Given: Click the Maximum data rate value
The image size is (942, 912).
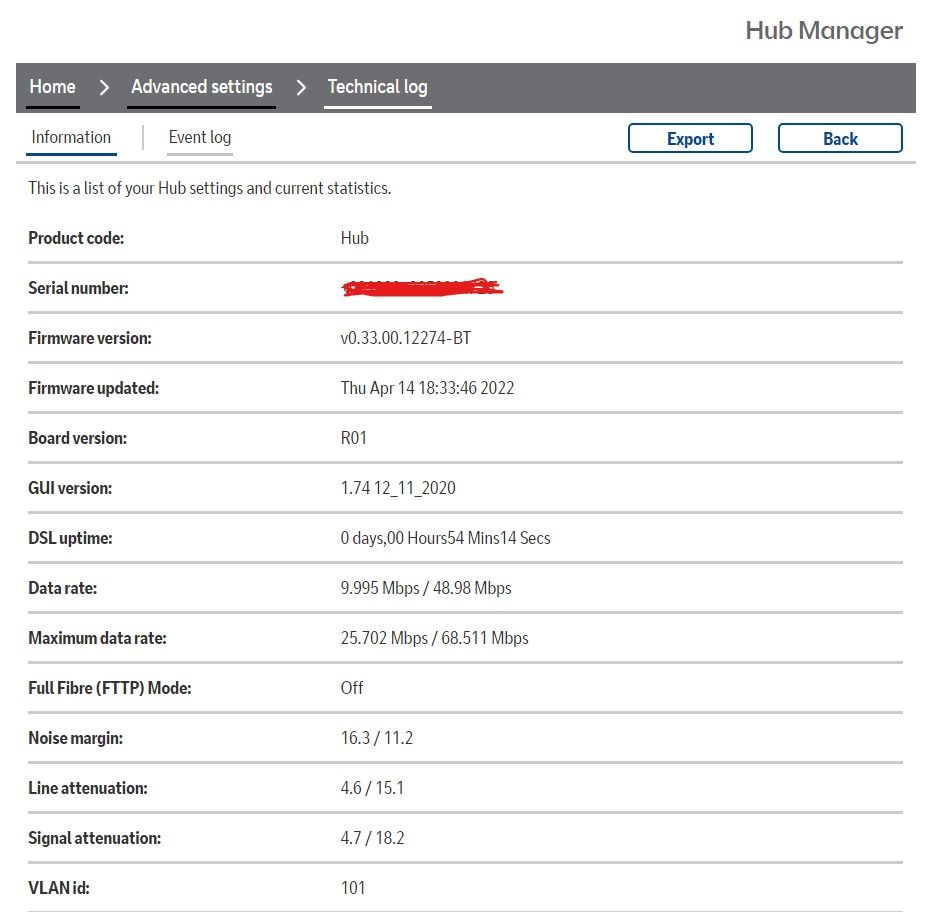Looking at the screenshot, I should 434,638.
